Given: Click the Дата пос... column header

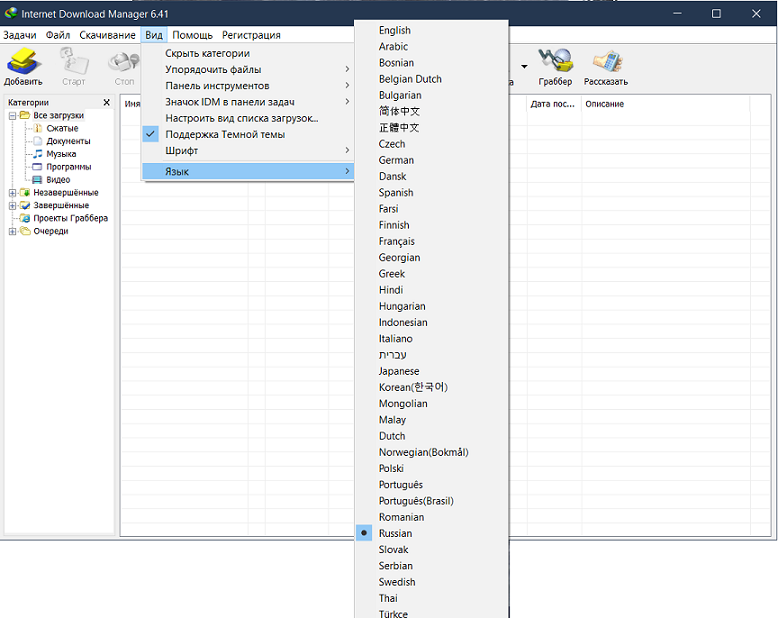Looking at the screenshot, I should (x=553, y=104).
